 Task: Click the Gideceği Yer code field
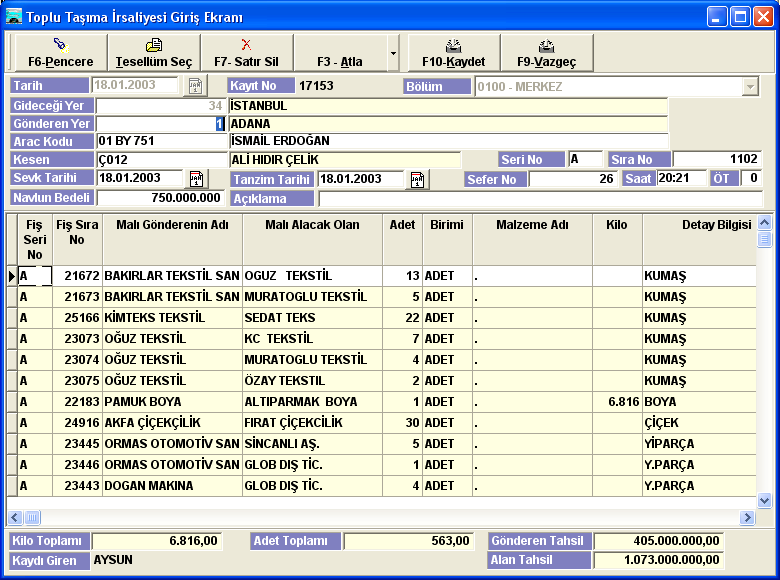click(161, 105)
